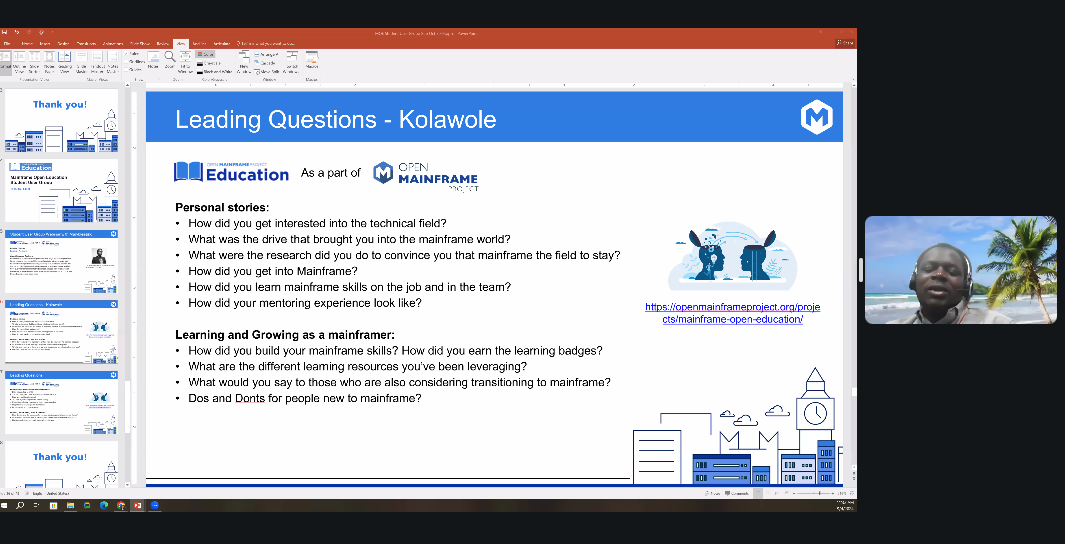
Task: Open taskbar Search
Action: (x=20, y=505)
